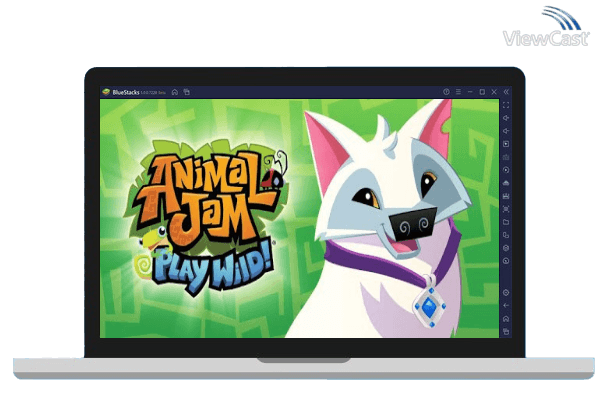The height and width of the screenshot is (414, 602).
Task: Click the BlueStacks logo in title bar
Action: pyautogui.click(x=106, y=92)
